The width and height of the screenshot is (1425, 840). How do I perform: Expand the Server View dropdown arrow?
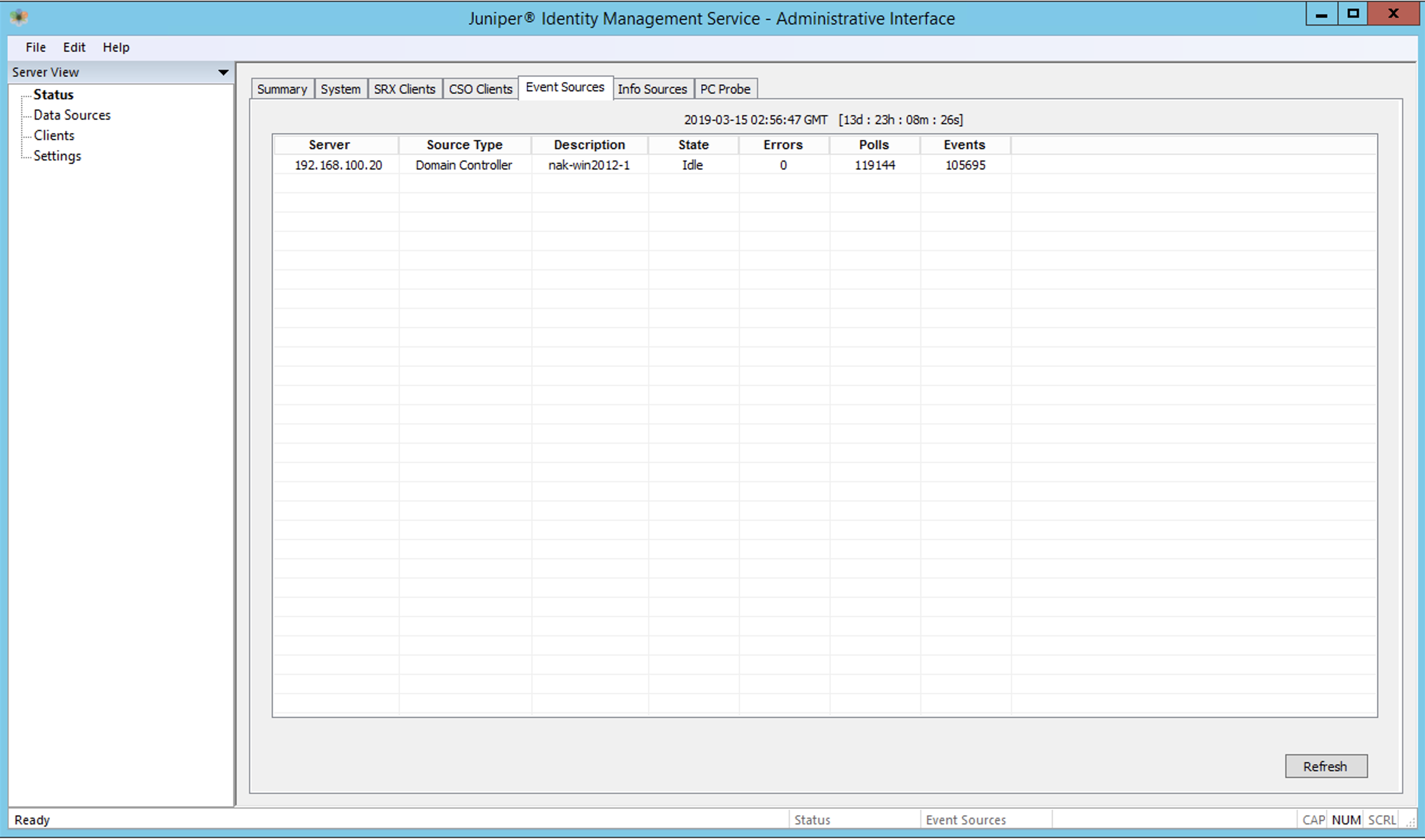223,73
